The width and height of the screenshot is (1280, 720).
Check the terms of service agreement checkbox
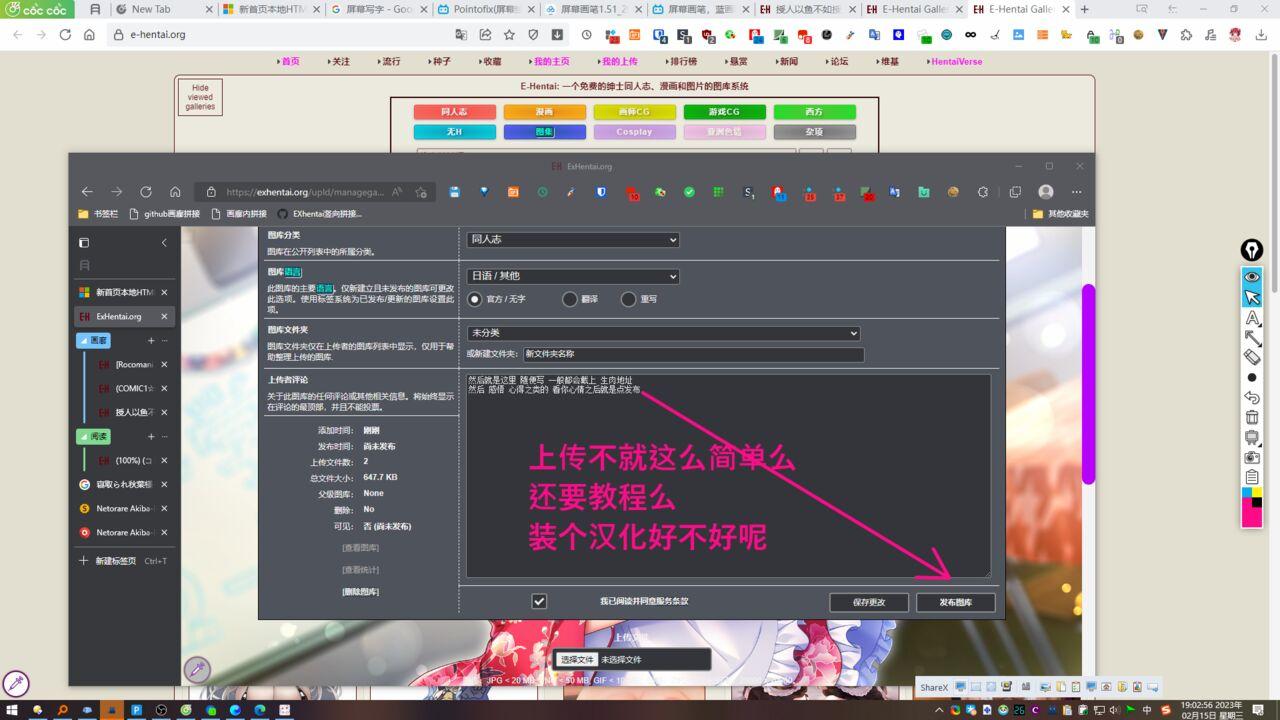pos(539,601)
